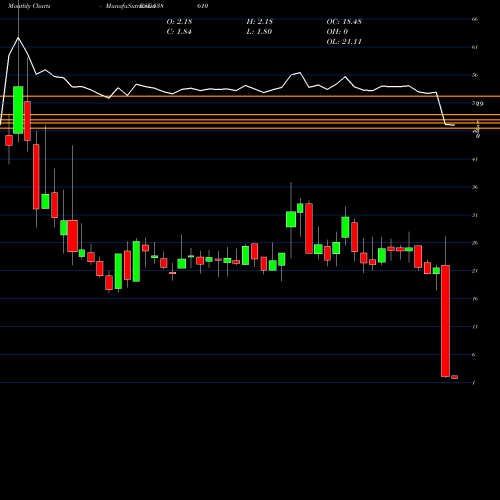500x500 pixels.
Task: Click the "OC: 18.48" reading
Action: 344,22
